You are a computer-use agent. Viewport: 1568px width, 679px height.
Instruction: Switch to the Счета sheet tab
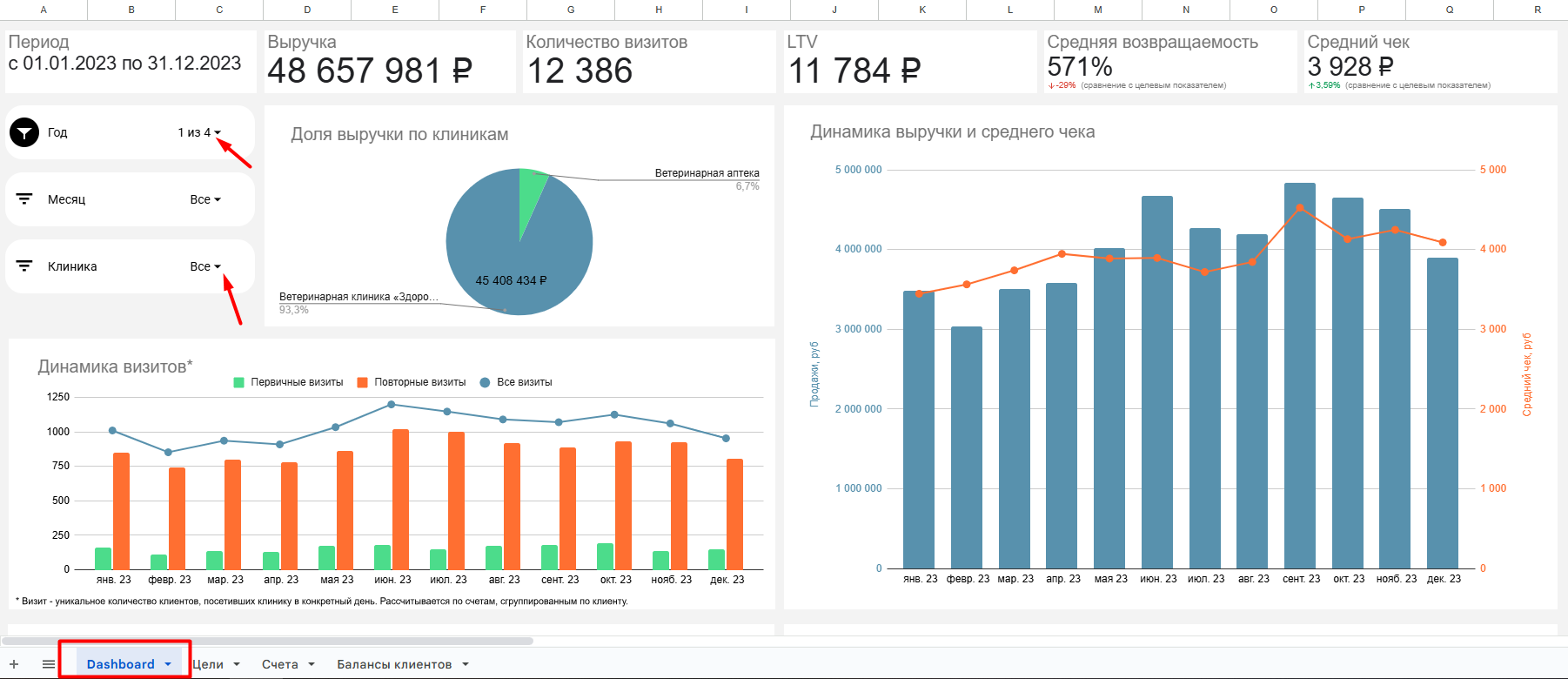pos(279,664)
